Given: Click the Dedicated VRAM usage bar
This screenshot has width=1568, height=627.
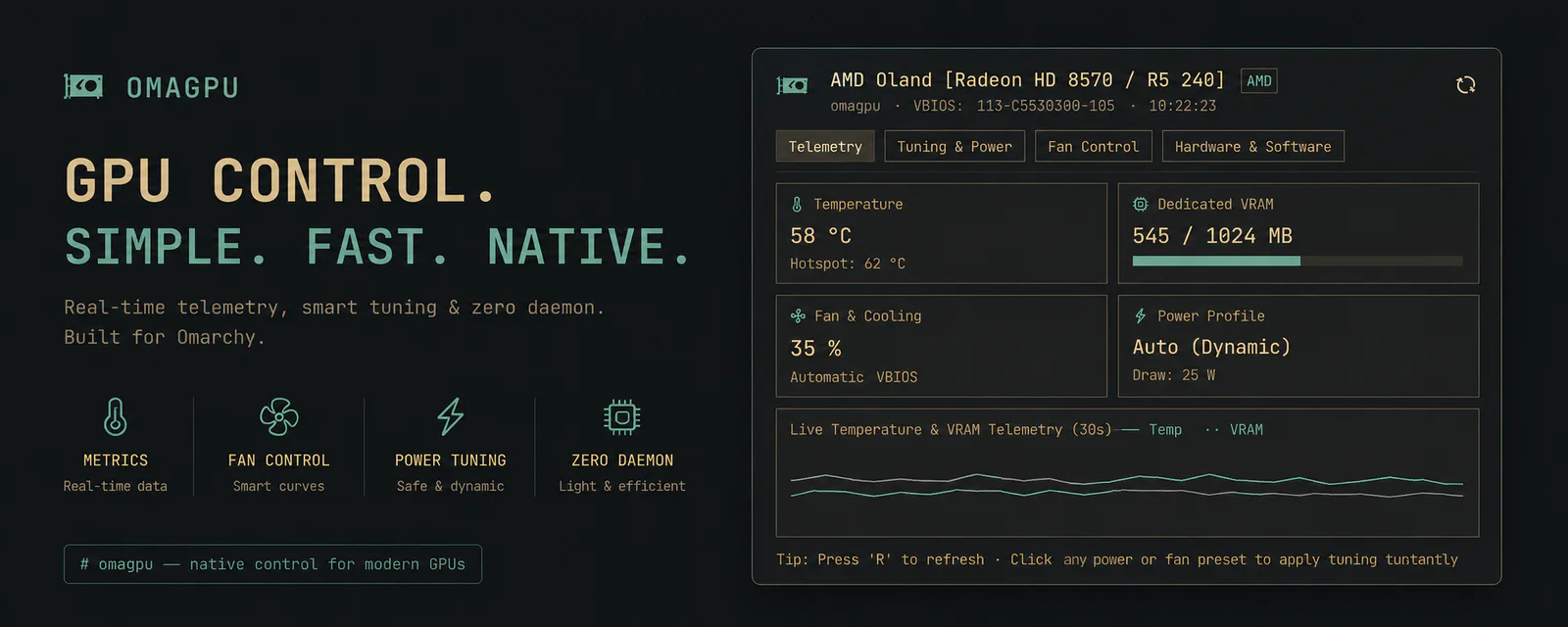Looking at the screenshot, I should point(1298,261).
